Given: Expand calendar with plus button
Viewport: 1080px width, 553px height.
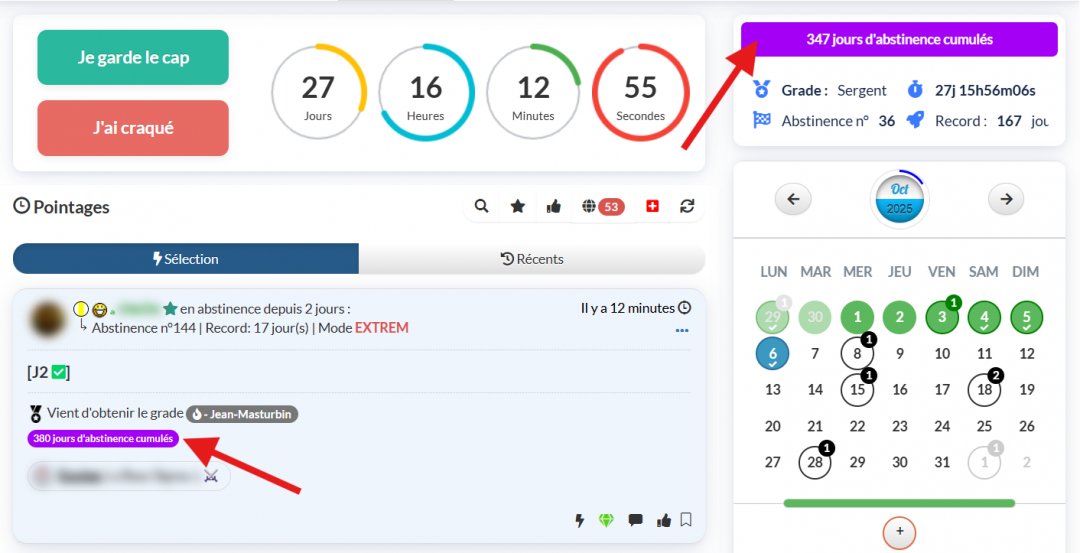Looking at the screenshot, I should [899, 532].
